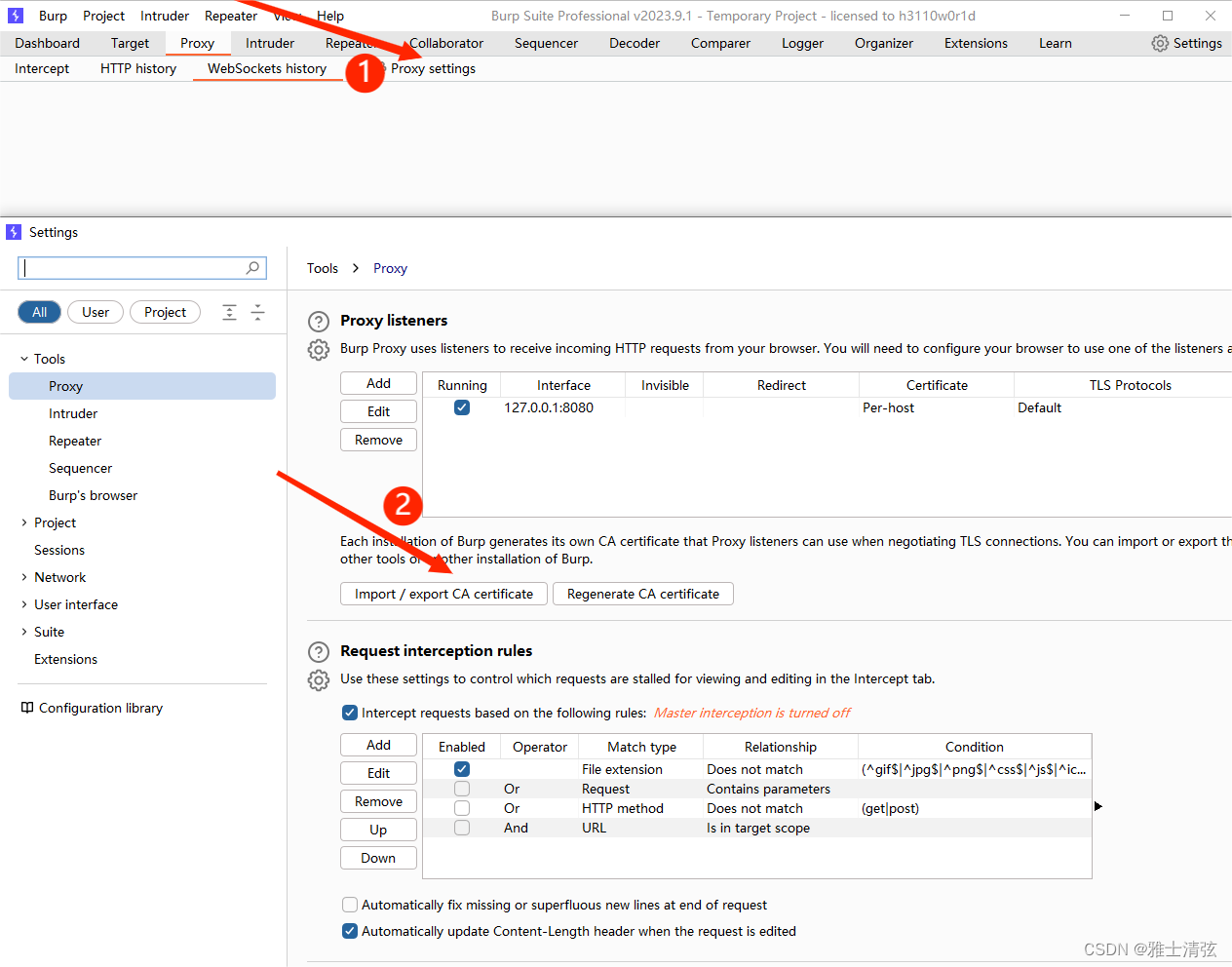Image resolution: width=1232 pixels, height=967 pixels.
Task: Open the WebSockets history sub-tab
Action: click(267, 68)
